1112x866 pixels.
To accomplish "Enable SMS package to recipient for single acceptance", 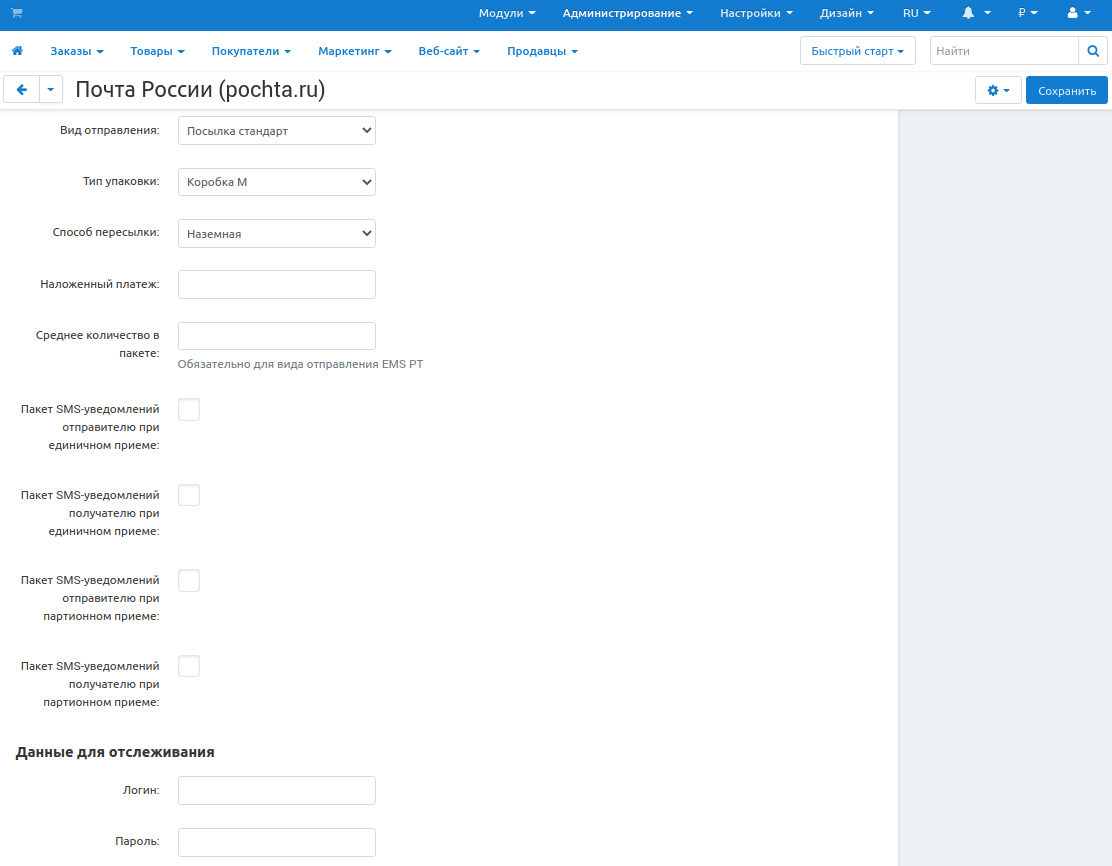I will coord(189,495).
